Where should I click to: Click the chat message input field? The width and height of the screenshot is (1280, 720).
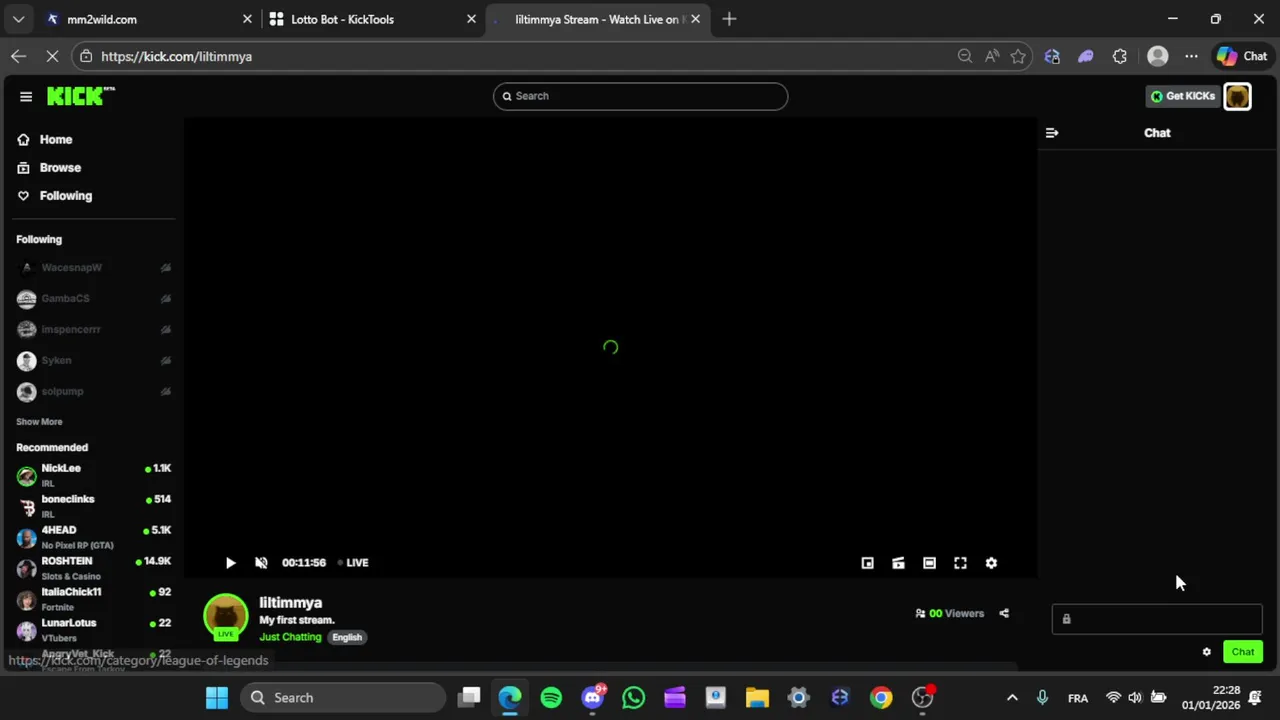[x=1157, y=619]
